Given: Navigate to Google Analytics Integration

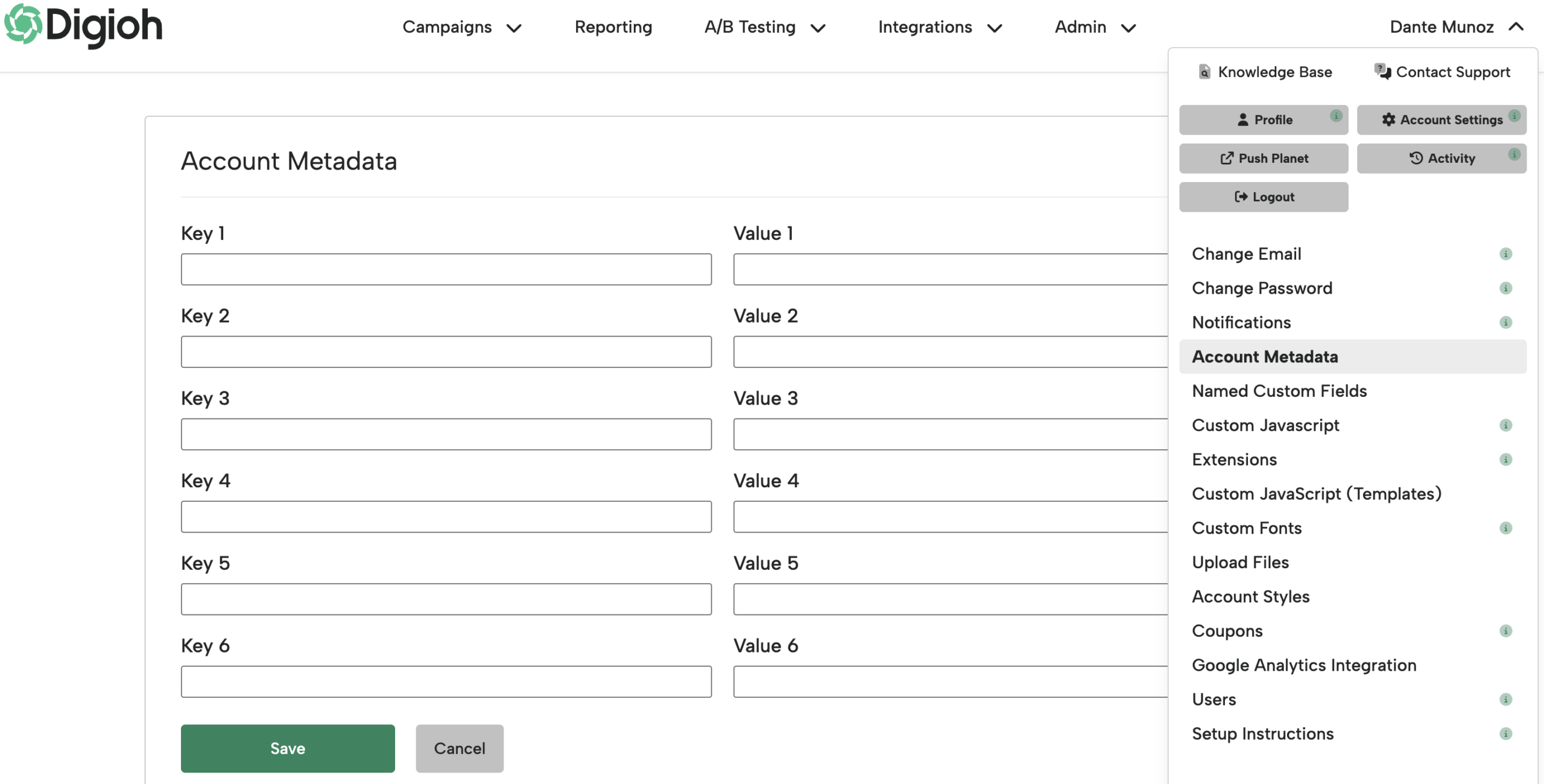Looking at the screenshot, I should 1304,665.
